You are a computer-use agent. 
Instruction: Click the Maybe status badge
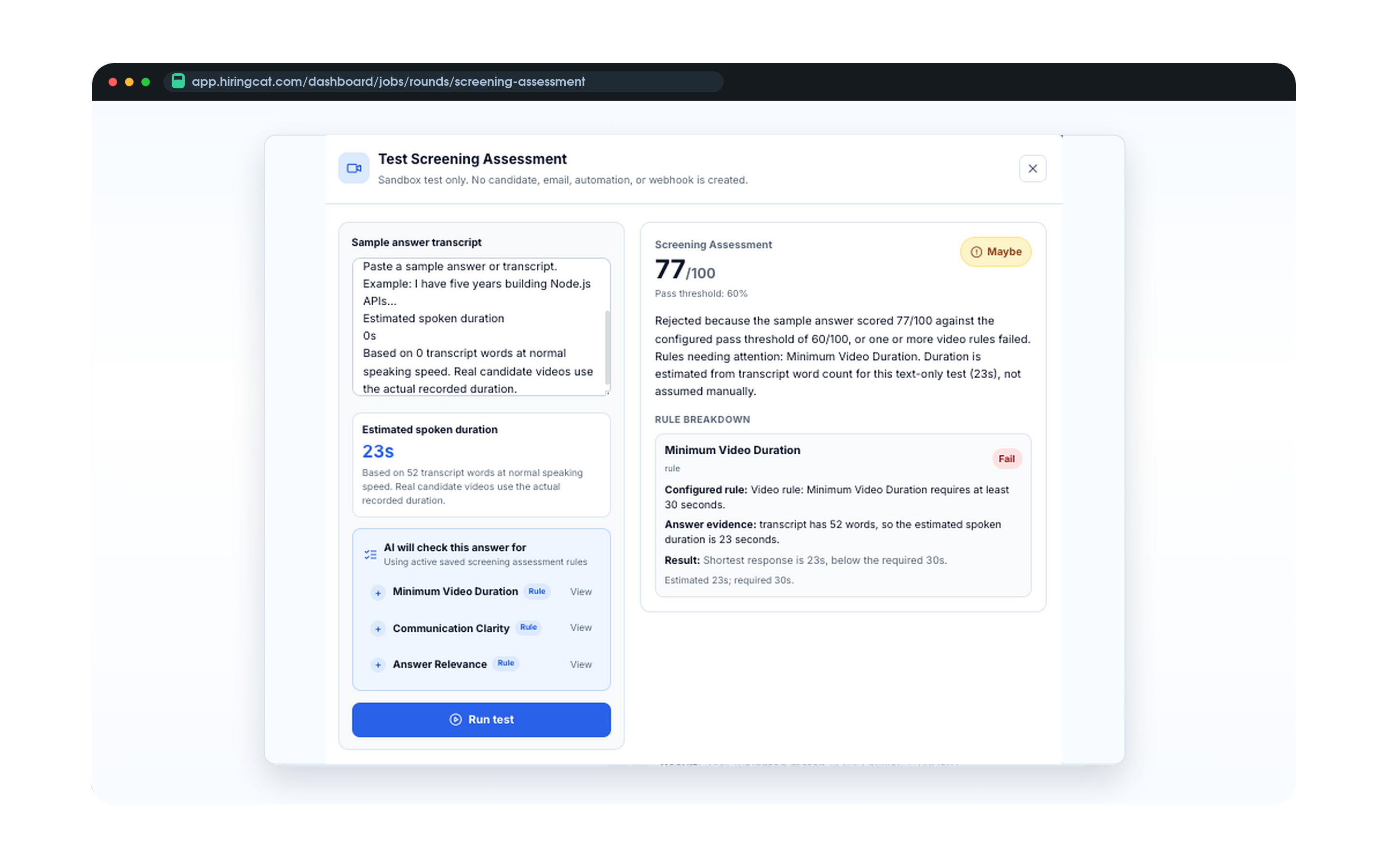pos(996,251)
